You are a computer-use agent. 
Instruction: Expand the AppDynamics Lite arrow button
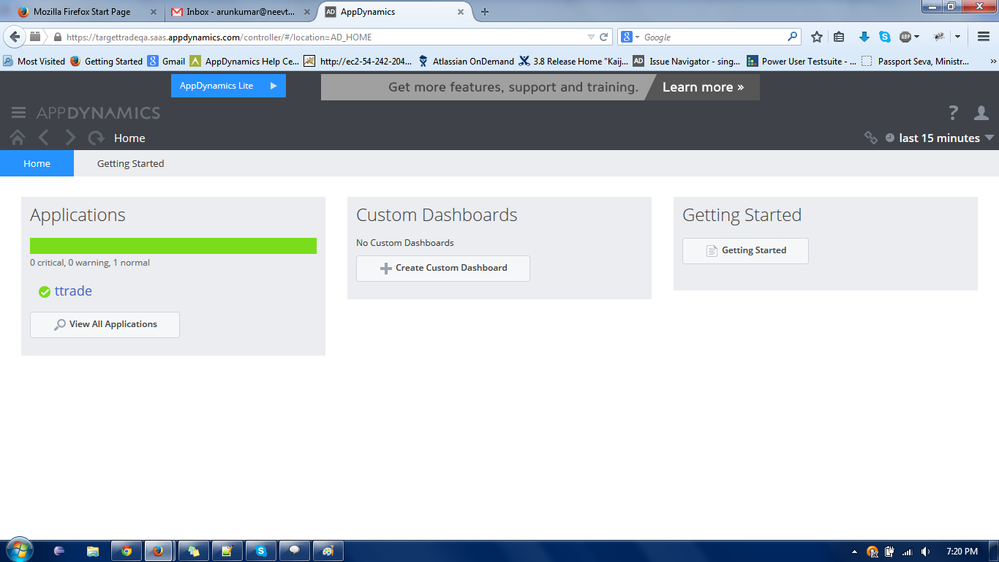[x=273, y=86]
